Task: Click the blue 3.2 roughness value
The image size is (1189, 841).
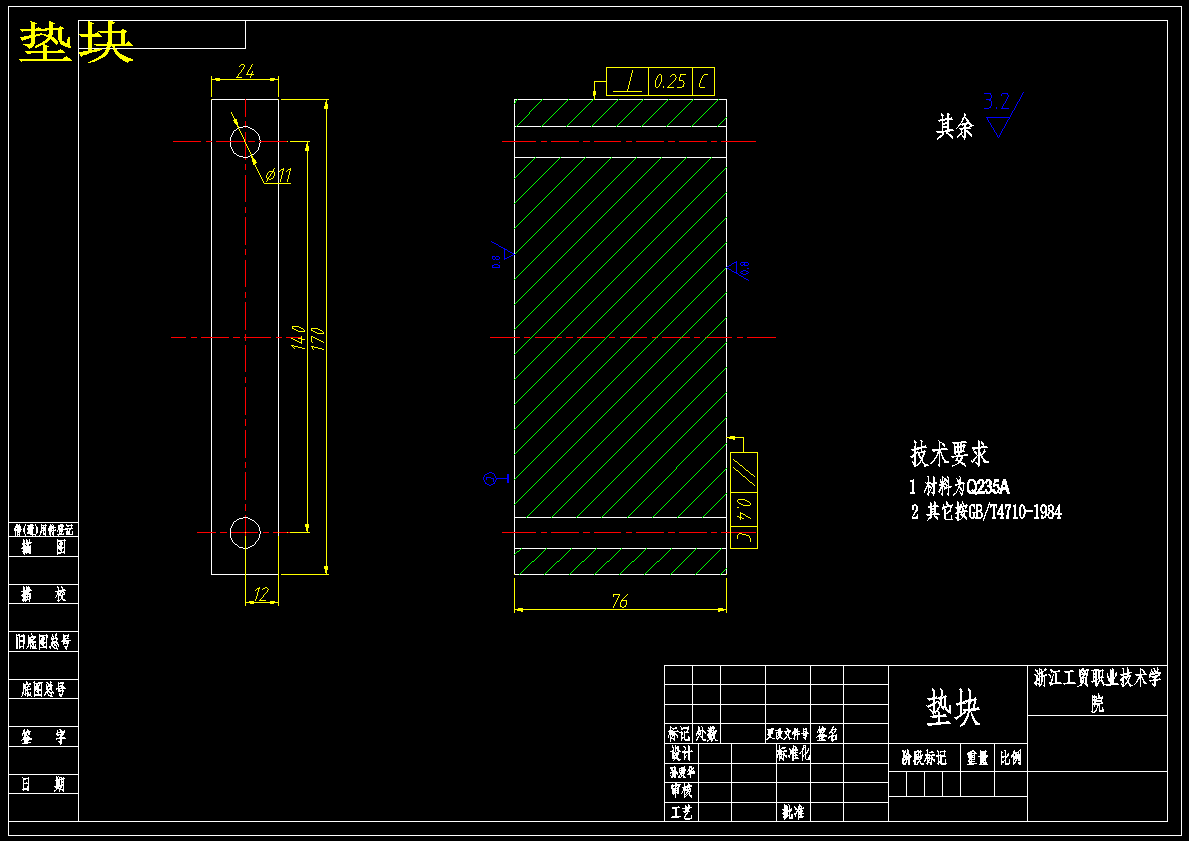Action: (x=996, y=101)
